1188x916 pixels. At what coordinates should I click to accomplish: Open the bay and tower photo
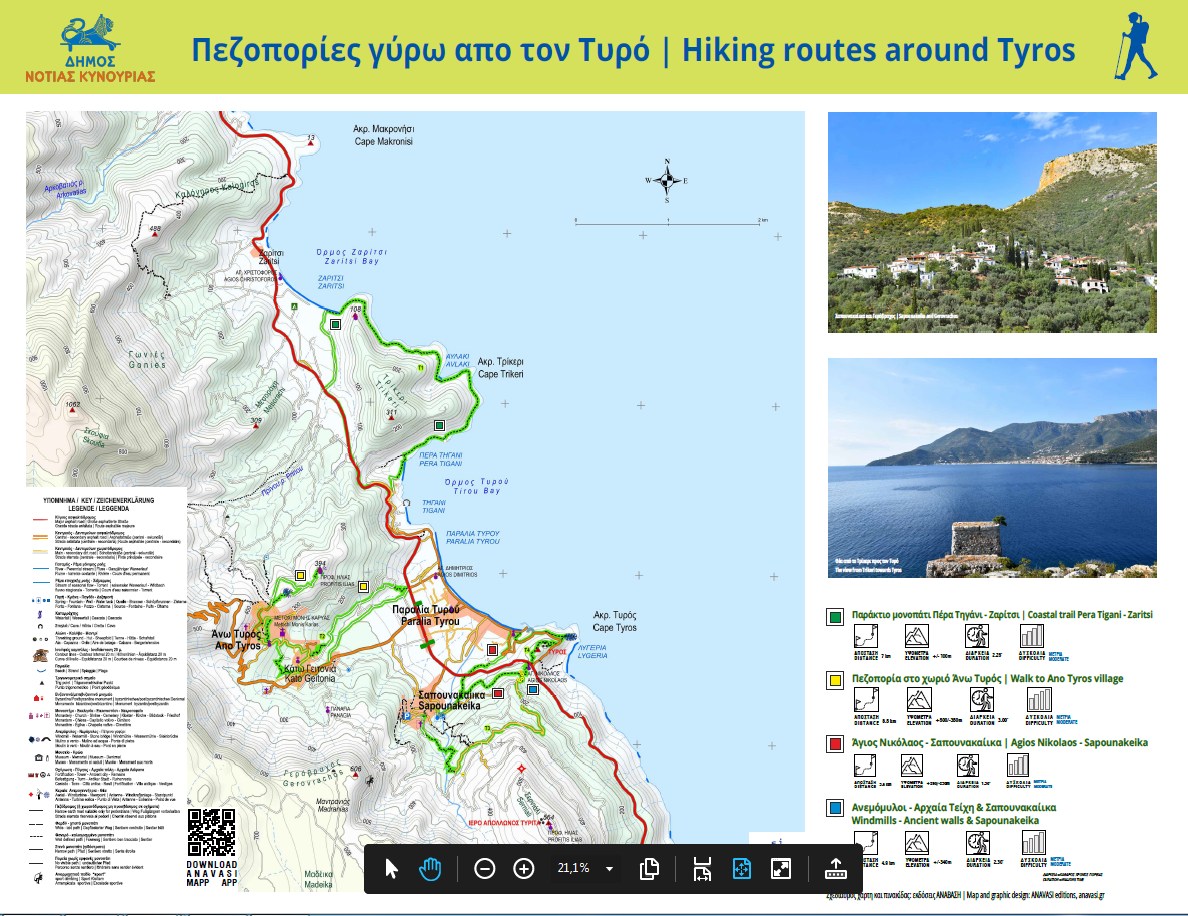click(x=992, y=467)
